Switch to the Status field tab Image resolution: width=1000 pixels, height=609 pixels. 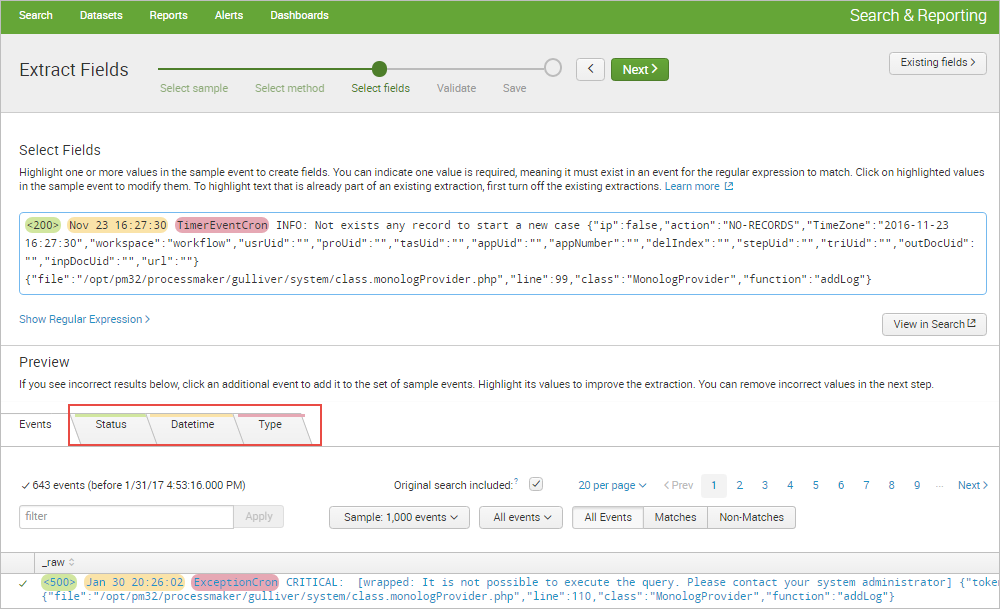(111, 425)
